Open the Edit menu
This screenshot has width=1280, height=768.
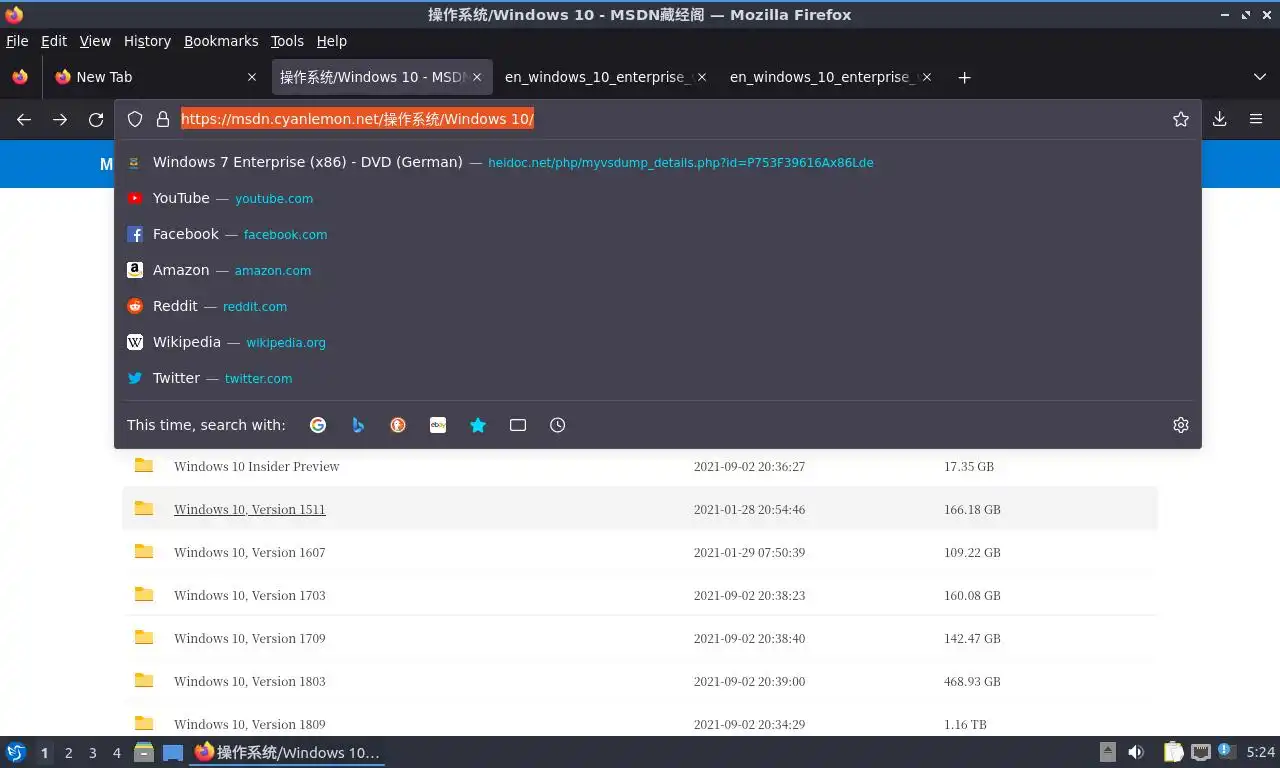pos(54,41)
